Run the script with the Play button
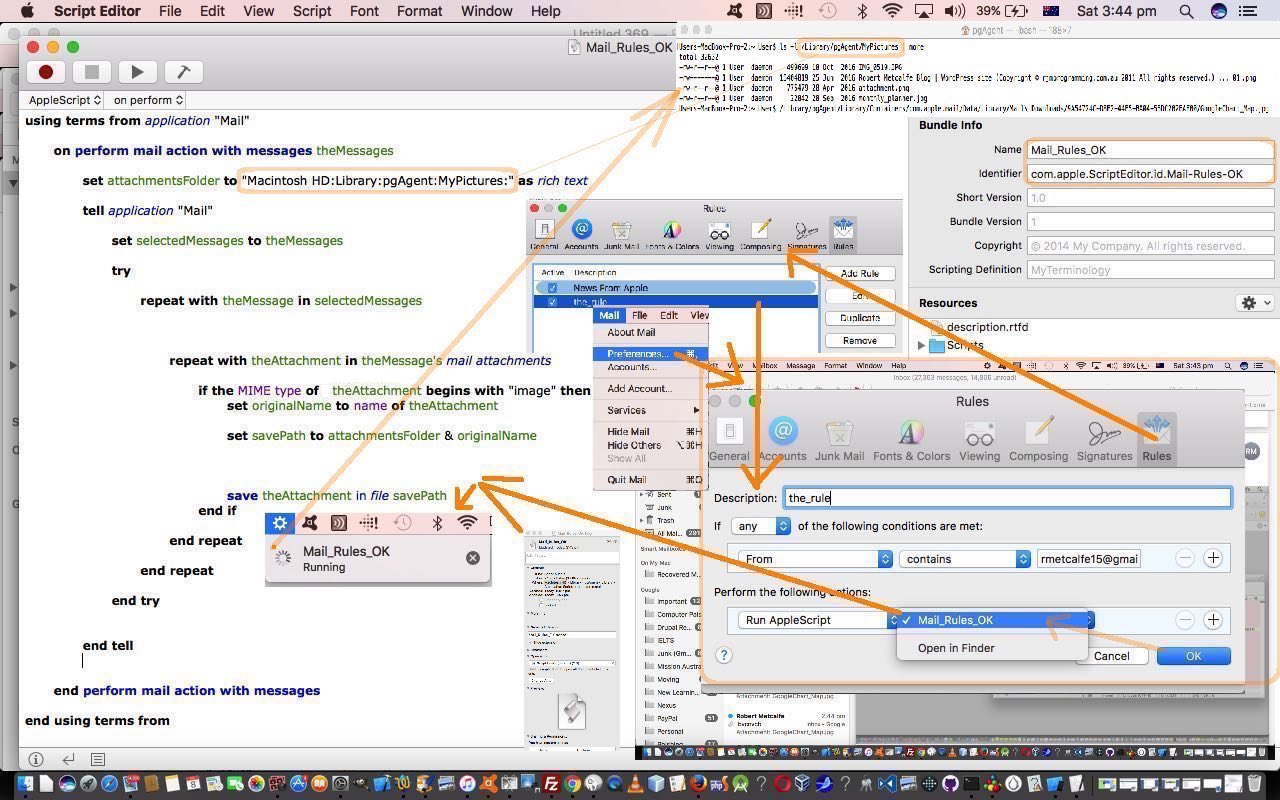Viewport: 1280px width, 800px height. click(x=137, y=72)
